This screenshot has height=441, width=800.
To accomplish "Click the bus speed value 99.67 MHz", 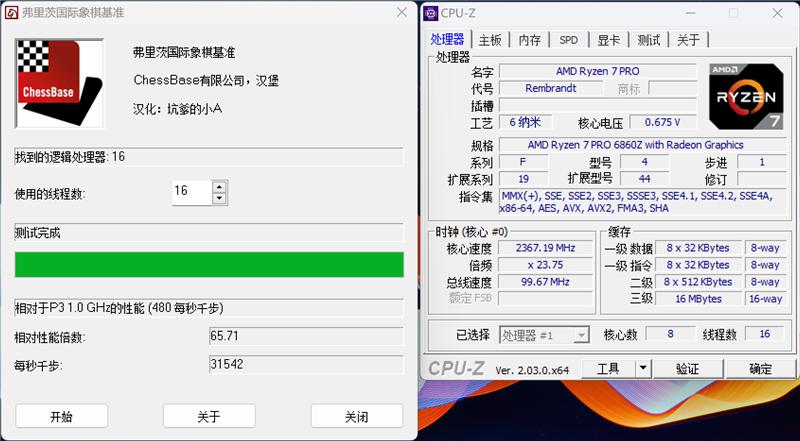I will 545,282.
